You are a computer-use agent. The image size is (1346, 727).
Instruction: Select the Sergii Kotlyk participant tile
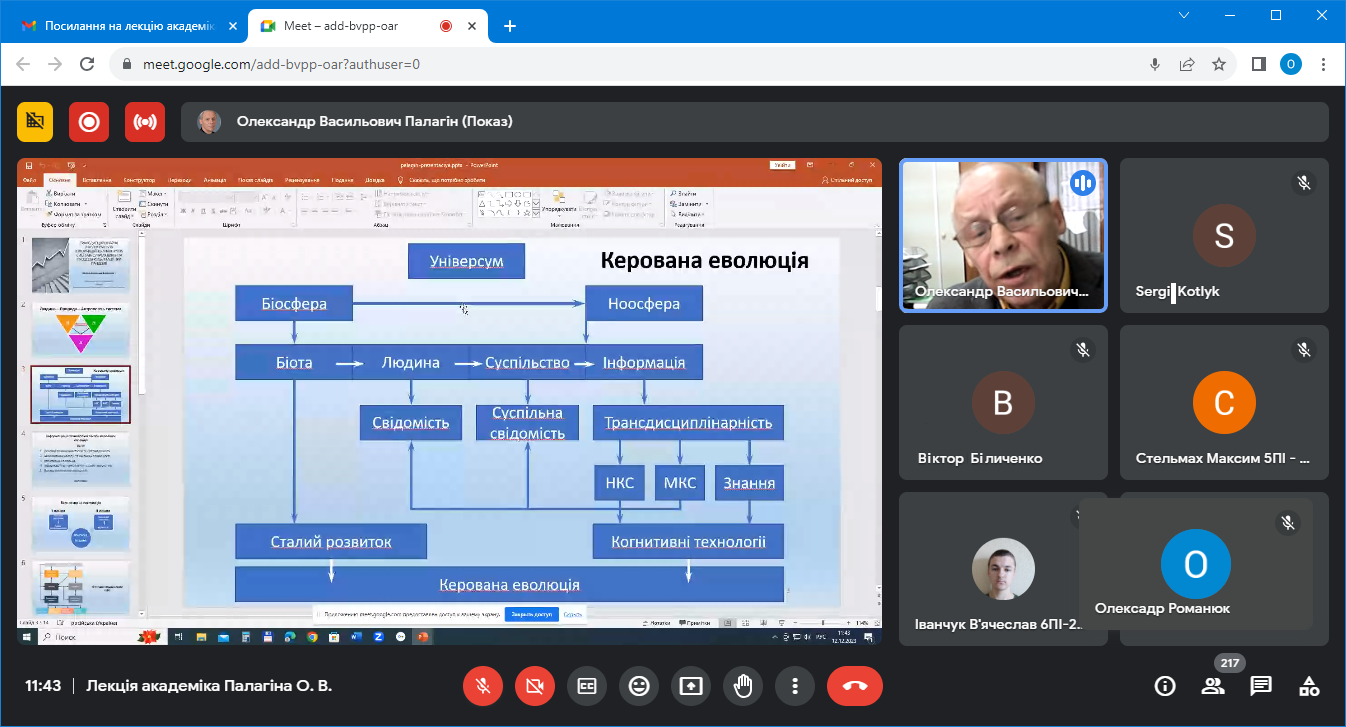[1224, 235]
